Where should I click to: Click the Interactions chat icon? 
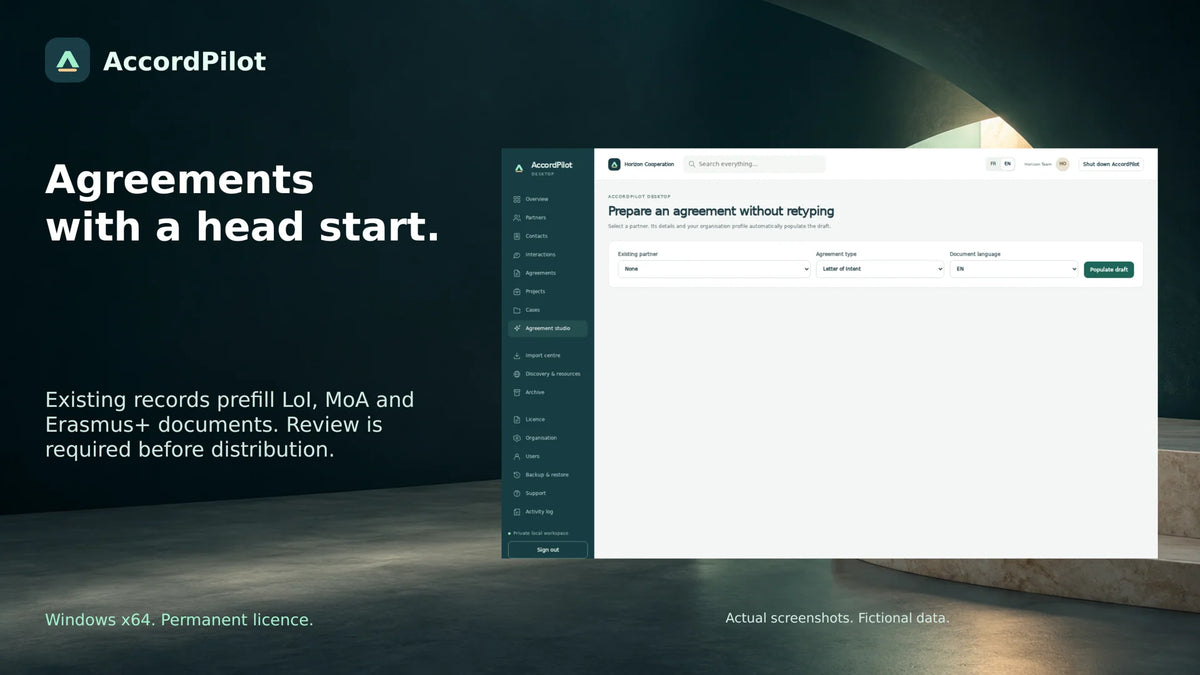tap(516, 255)
